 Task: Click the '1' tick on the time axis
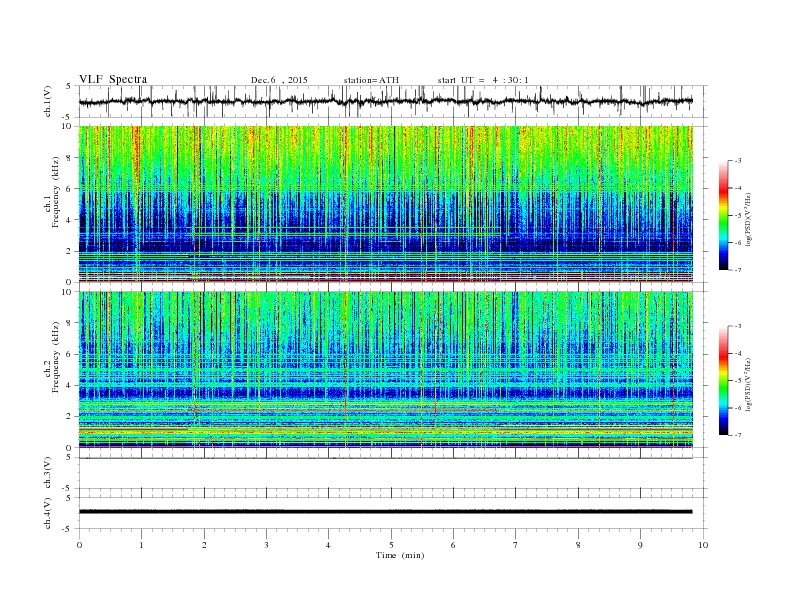[142, 545]
